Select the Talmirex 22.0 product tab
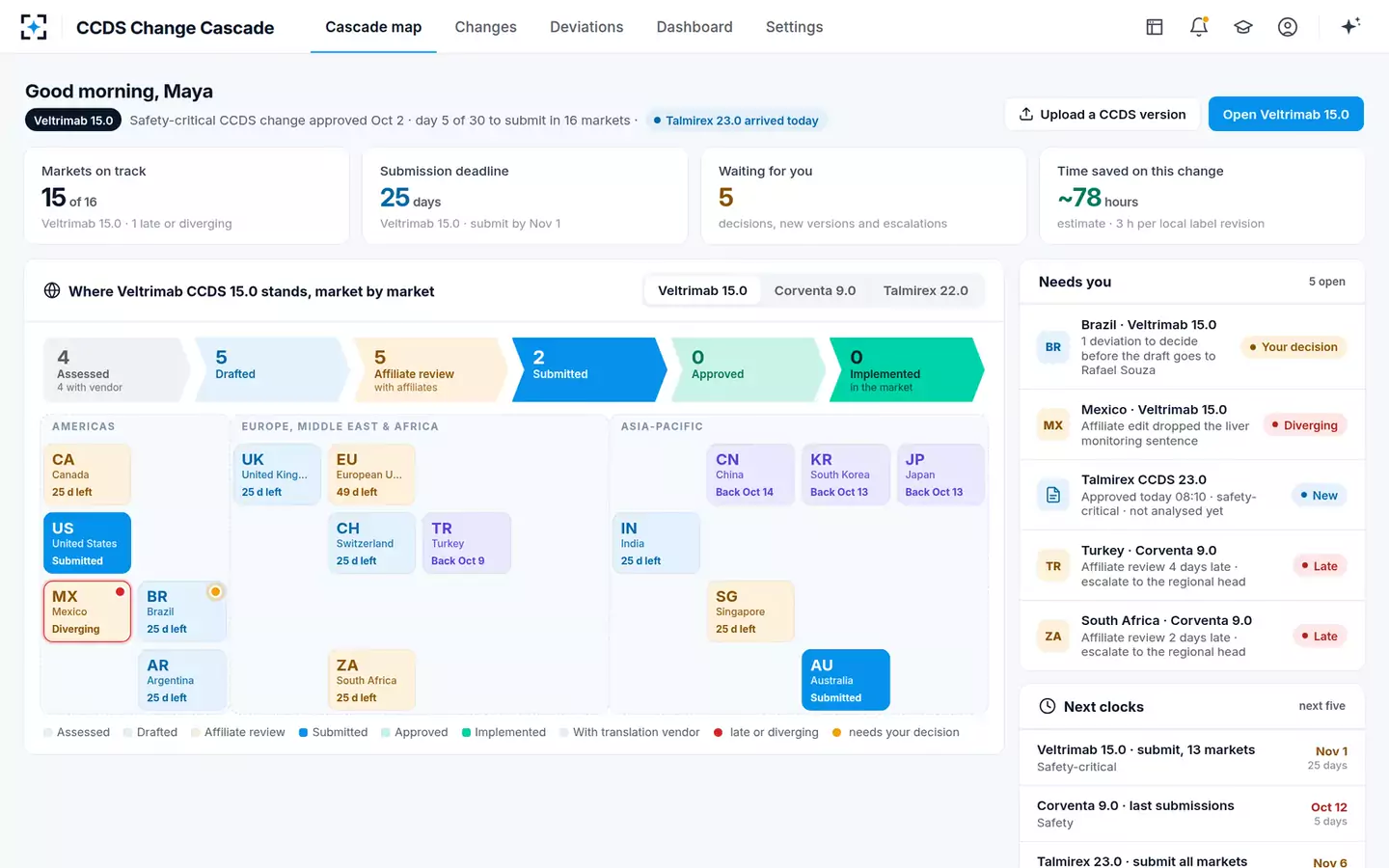Screen dimensions: 1389x868 tap(926, 290)
